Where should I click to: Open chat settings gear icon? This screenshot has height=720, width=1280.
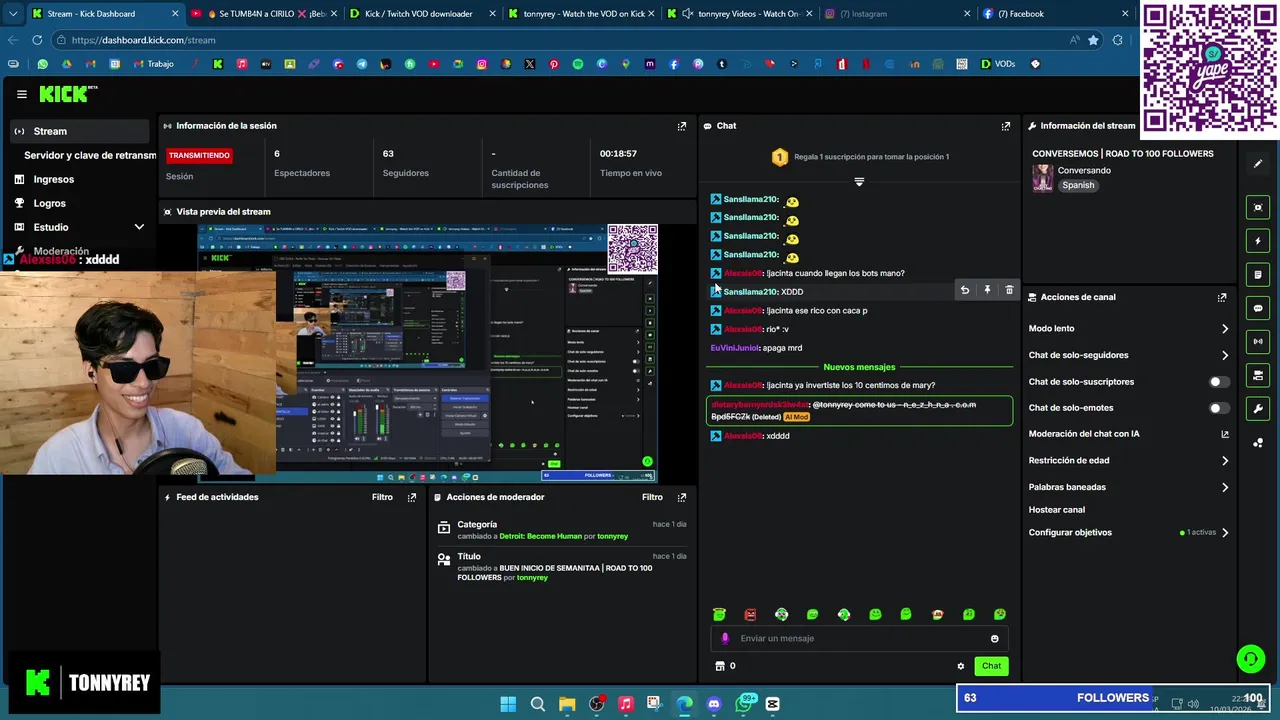[961, 666]
